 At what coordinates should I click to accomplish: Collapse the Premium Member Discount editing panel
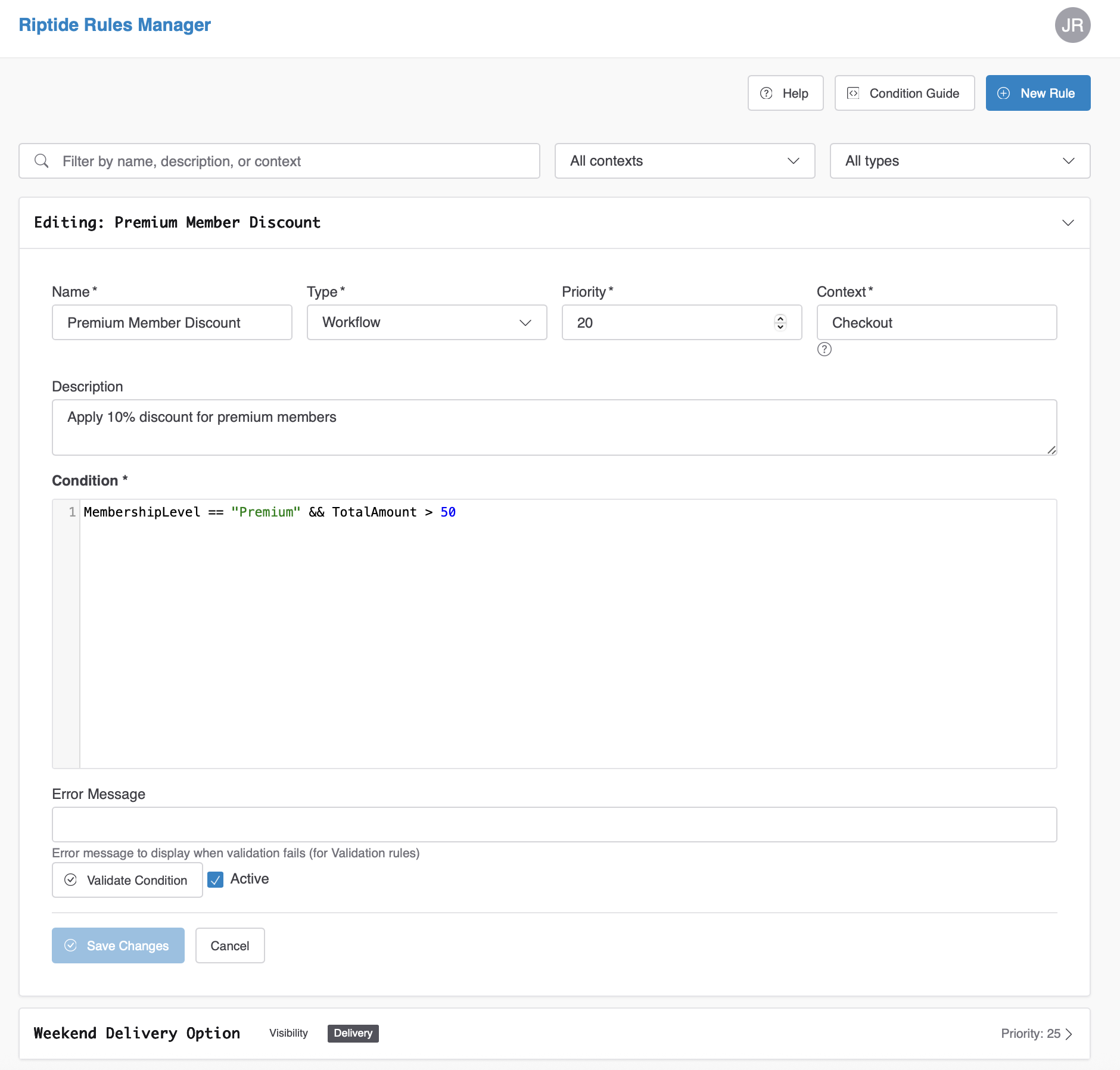[1068, 223]
